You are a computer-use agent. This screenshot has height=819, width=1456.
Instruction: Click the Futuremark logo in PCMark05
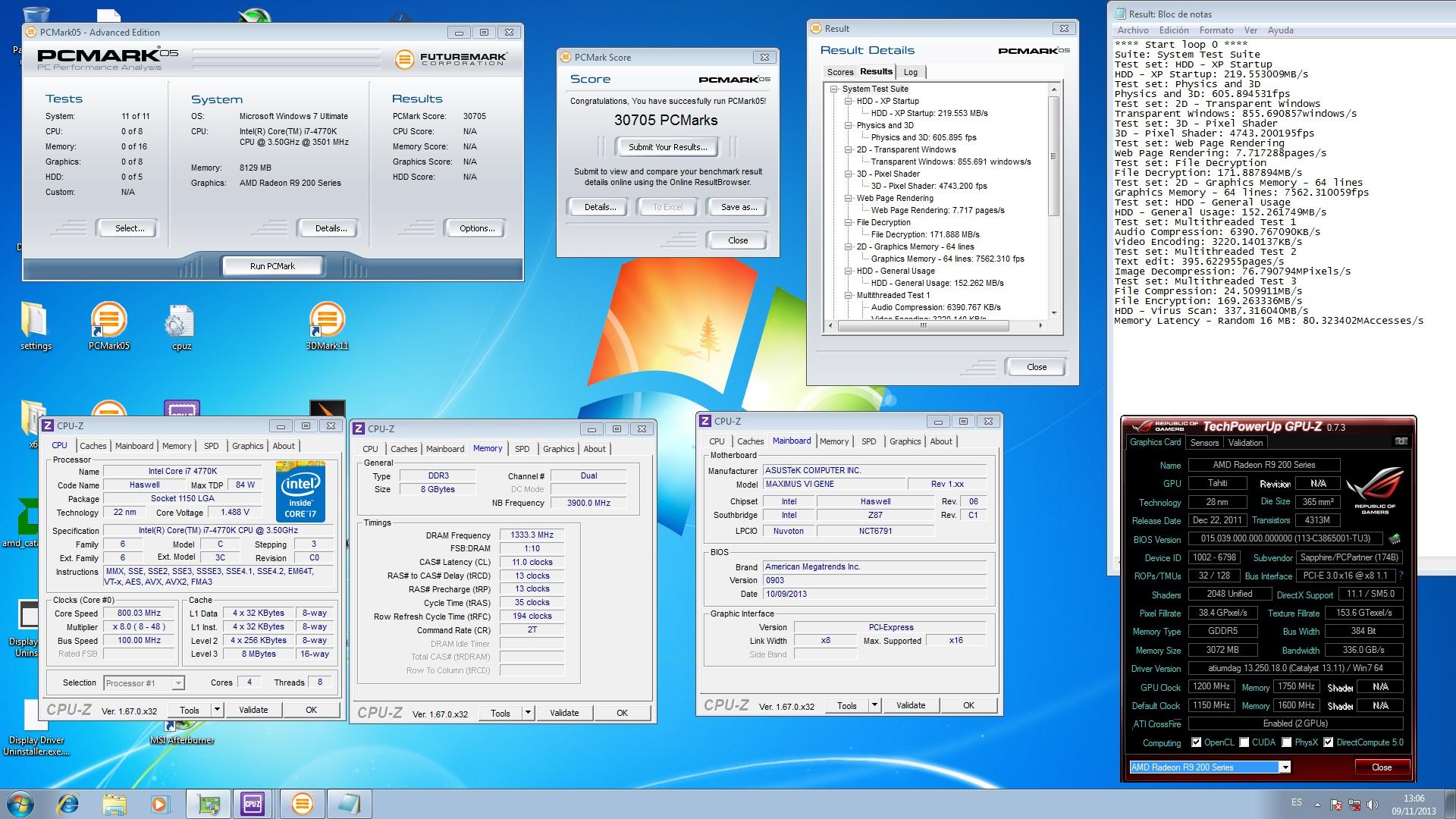[x=450, y=58]
